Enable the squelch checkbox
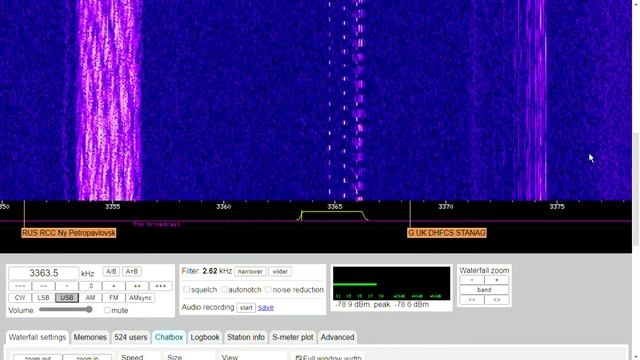The height and width of the screenshot is (360, 640). (x=187, y=289)
